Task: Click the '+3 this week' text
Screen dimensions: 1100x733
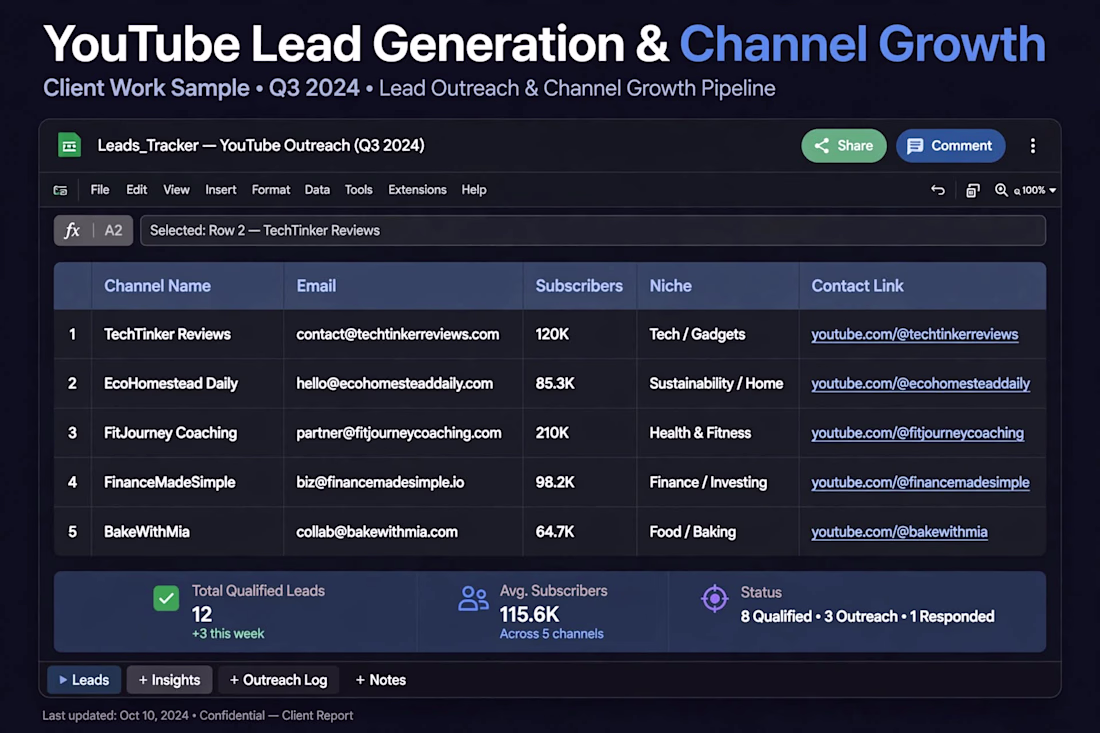Action: point(228,633)
